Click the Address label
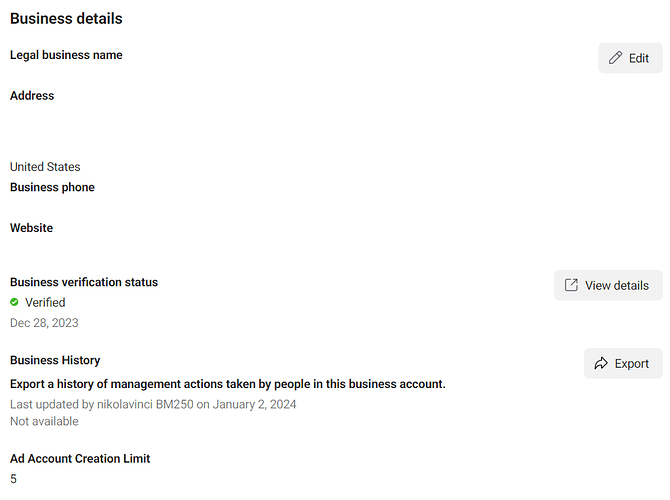 (x=32, y=96)
